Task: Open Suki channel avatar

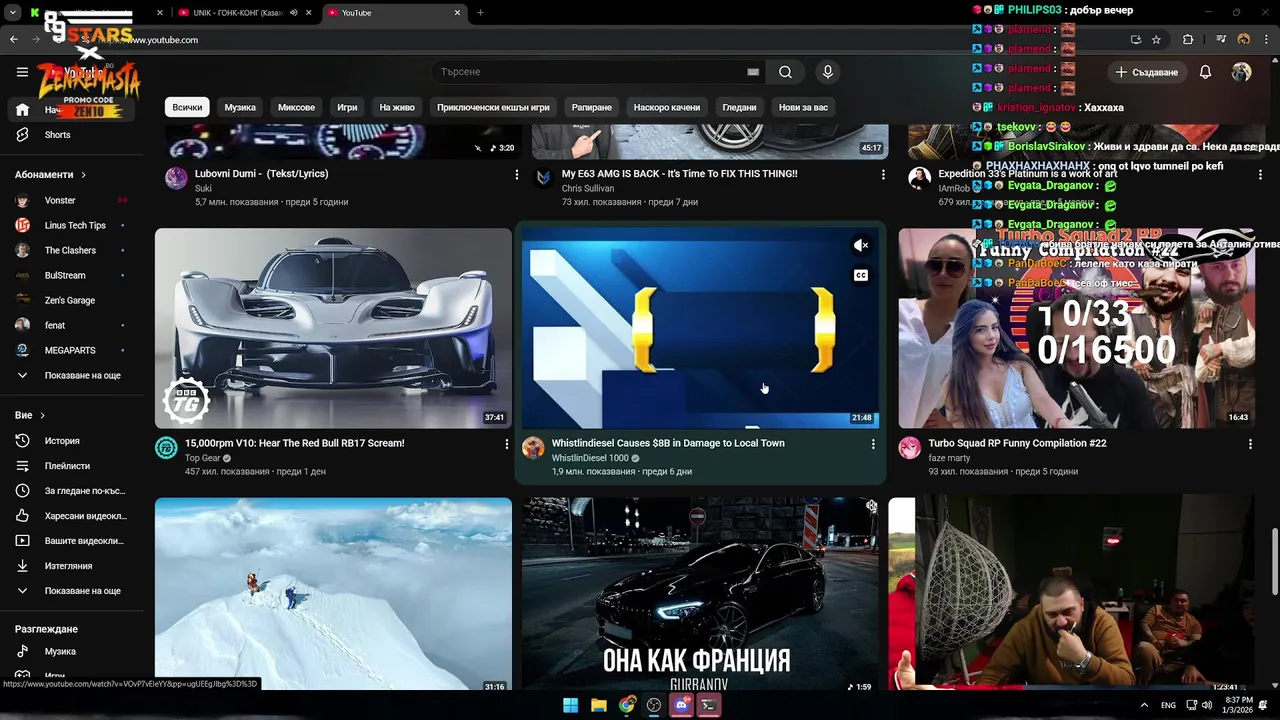Action: coord(176,179)
